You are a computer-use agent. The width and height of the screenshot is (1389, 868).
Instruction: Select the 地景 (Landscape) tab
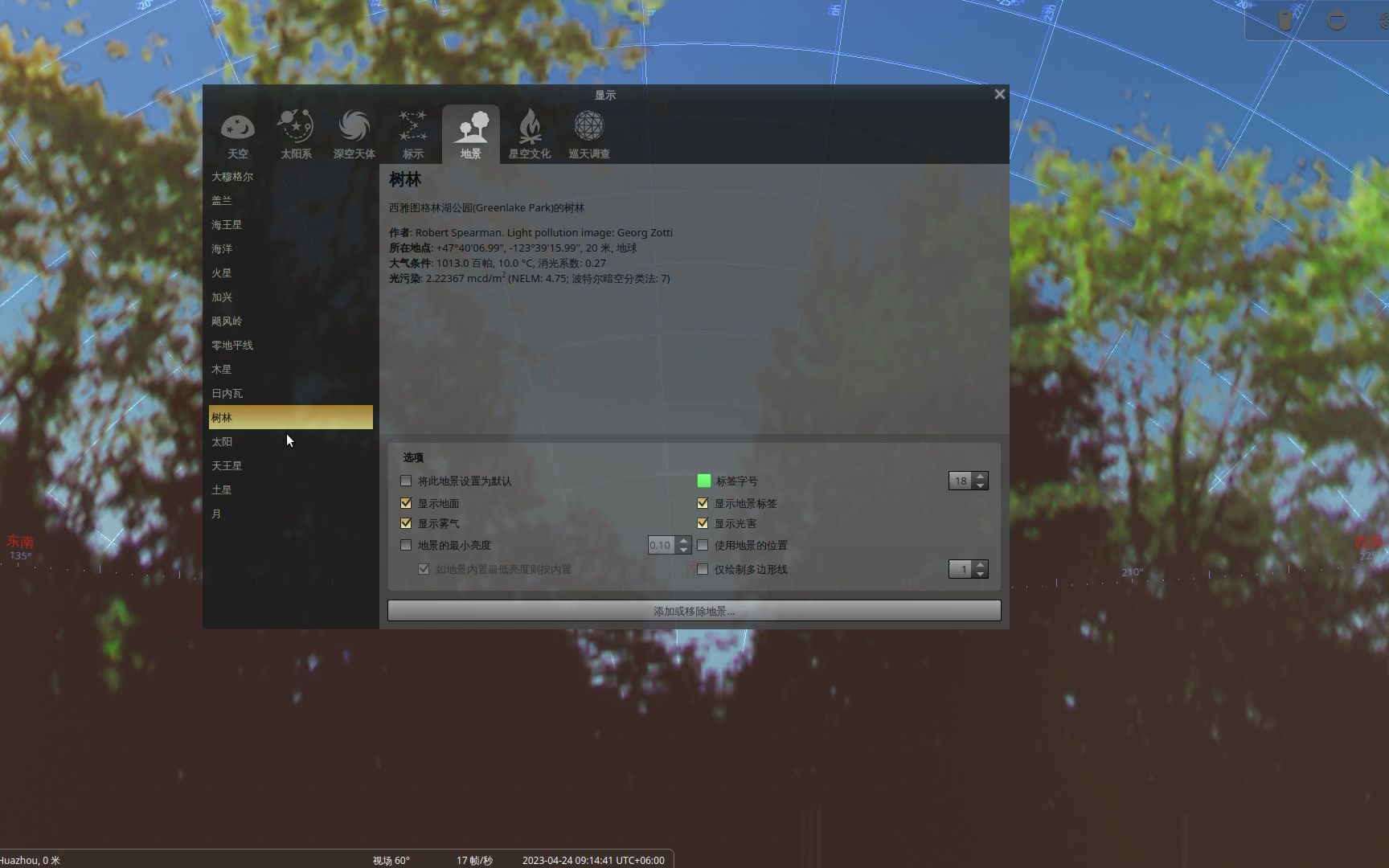coord(471,134)
